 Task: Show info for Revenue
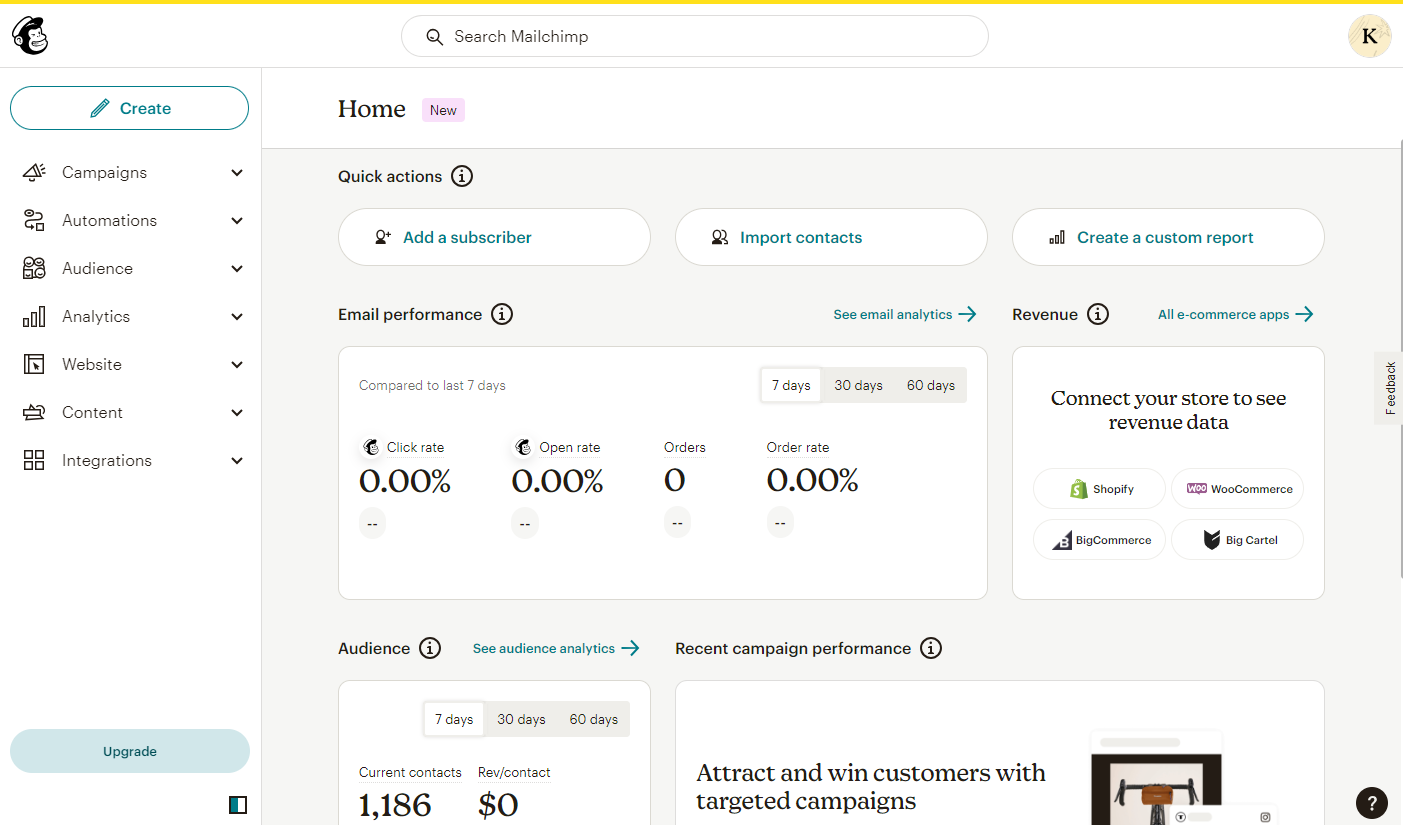1098,315
